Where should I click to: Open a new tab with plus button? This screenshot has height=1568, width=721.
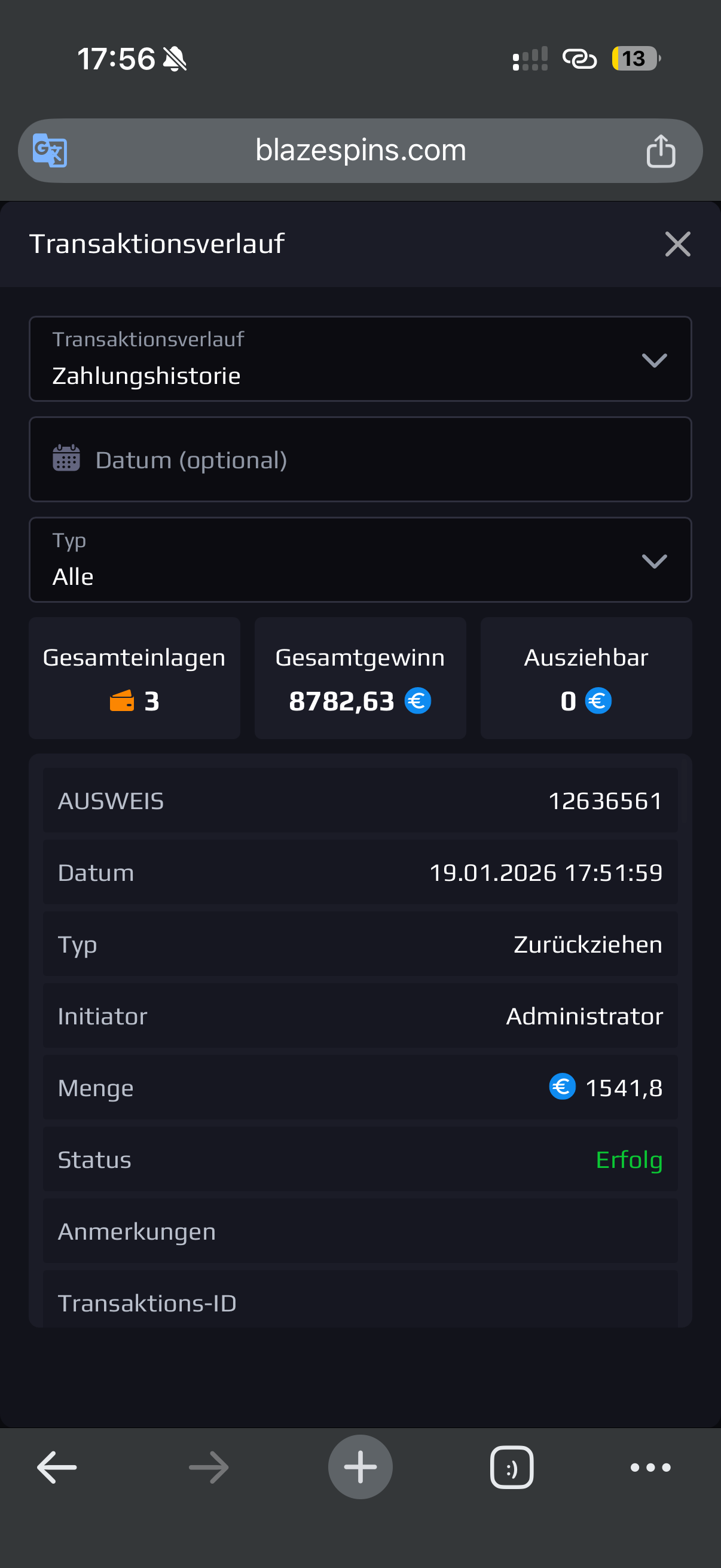point(360,1467)
